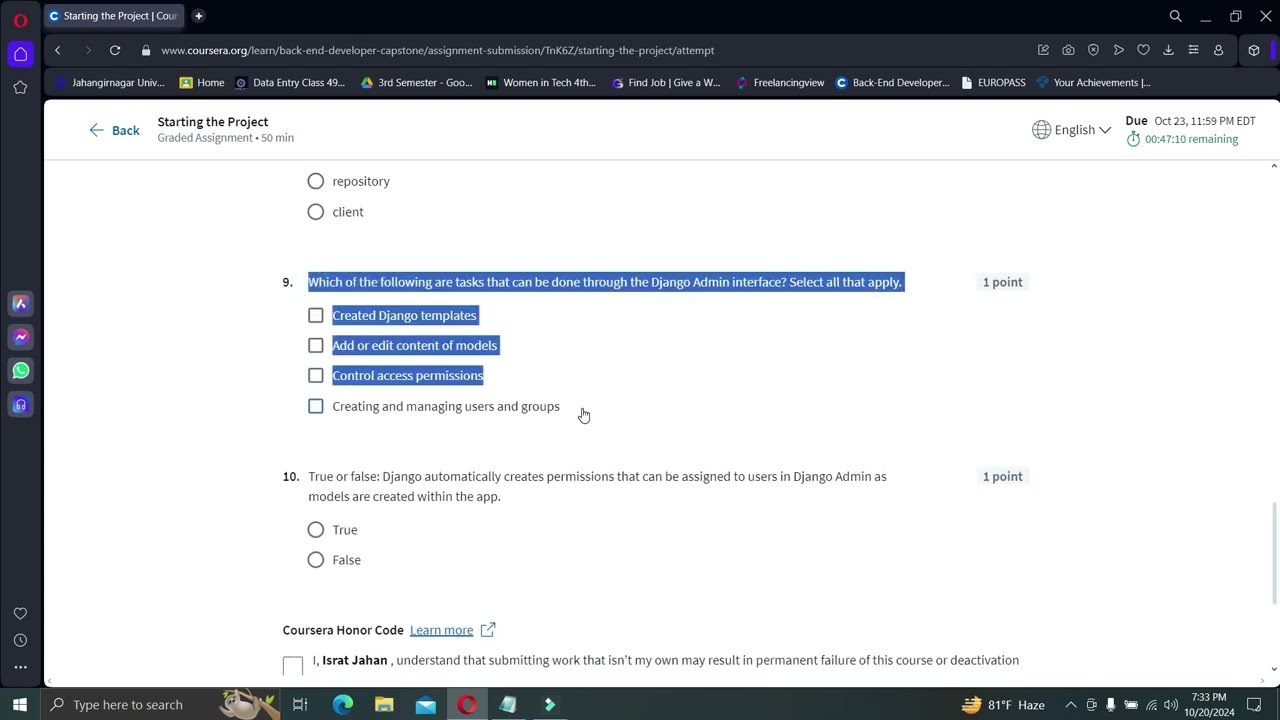
Task: Open ad blocker shield icon
Action: [x=1093, y=50]
